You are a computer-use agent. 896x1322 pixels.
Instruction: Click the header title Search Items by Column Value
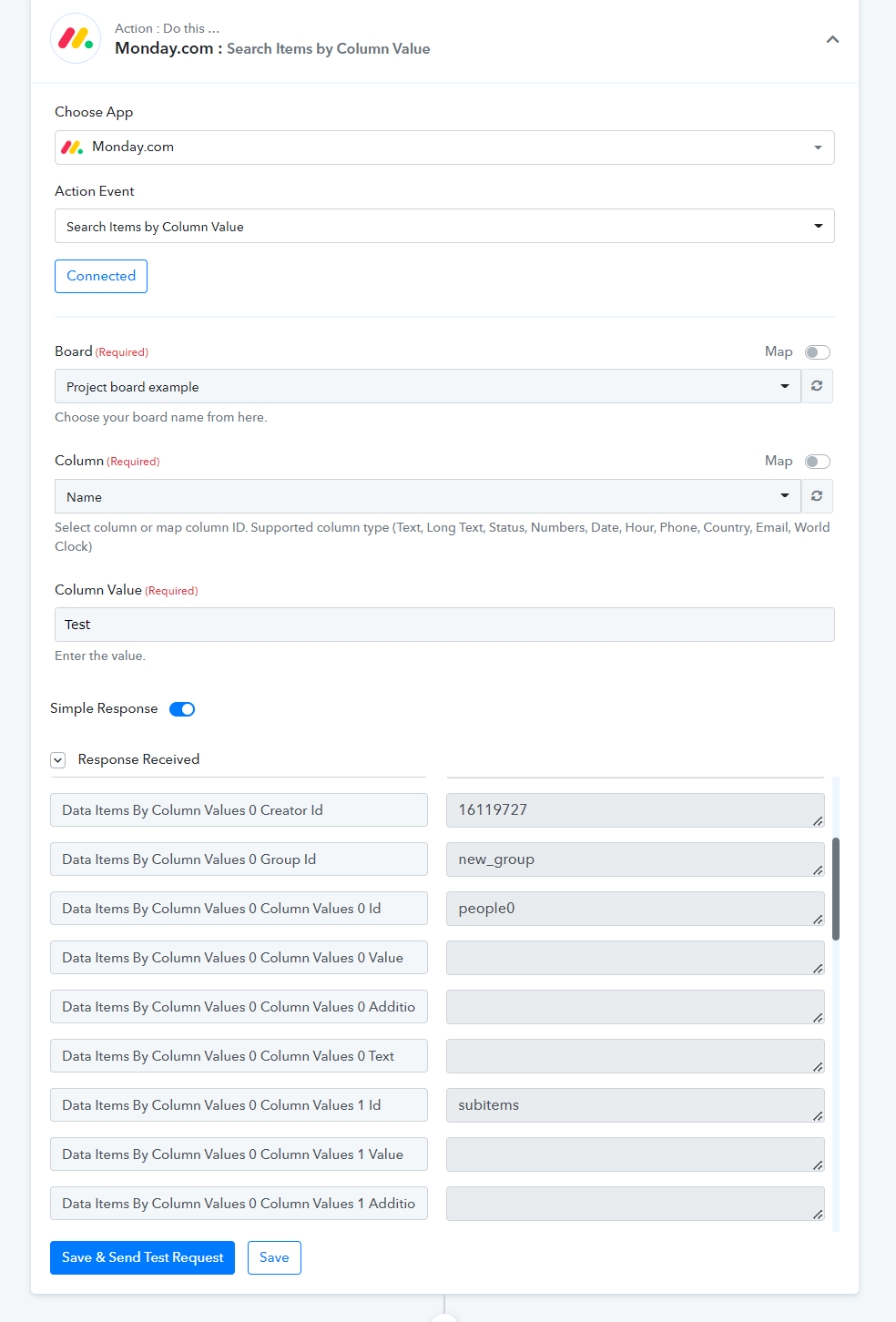(x=329, y=48)
